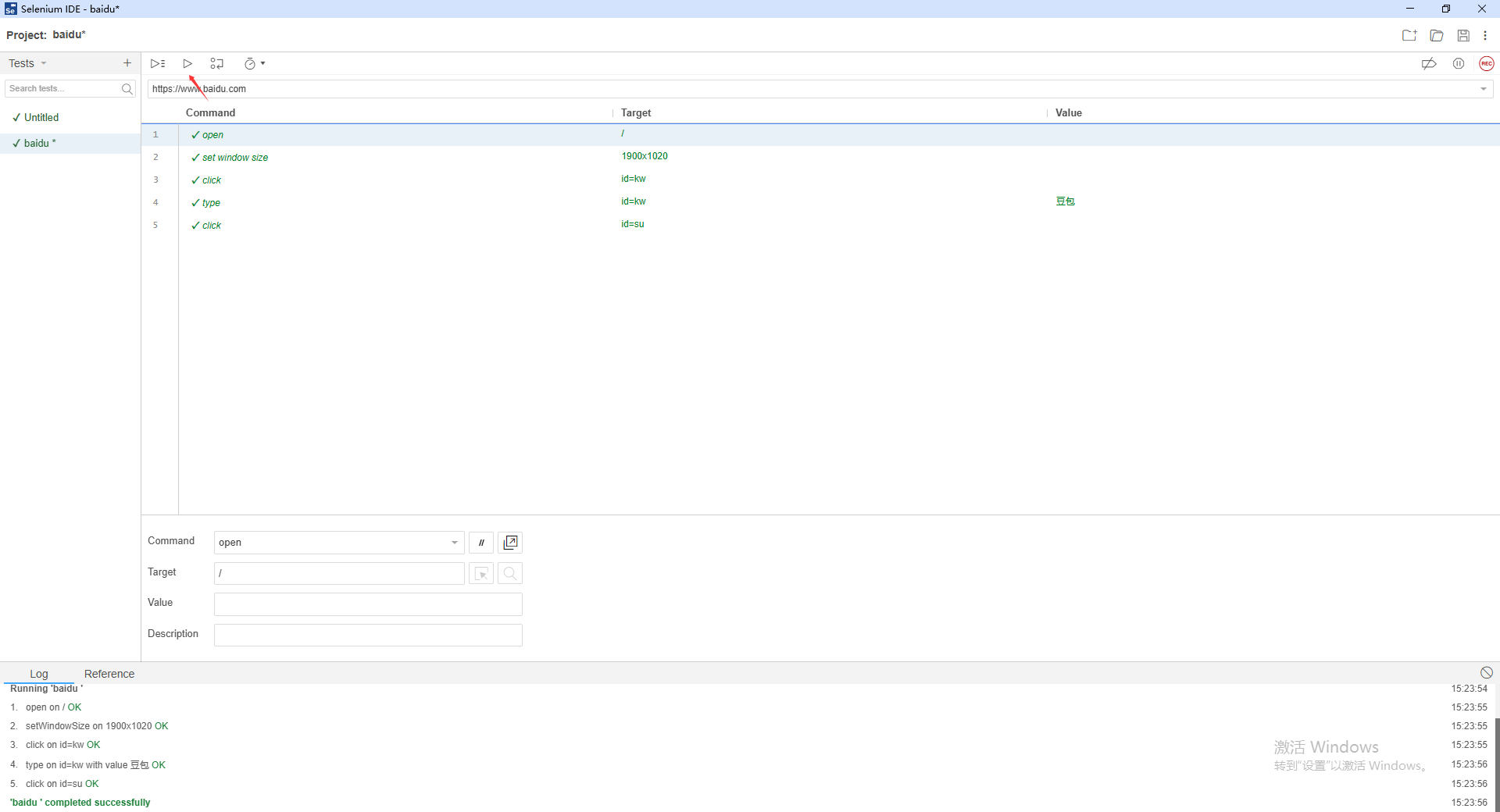Image resolution: width=1500 pixels, height=812 pixels.
Task: Expand the base URL dropdown
Action: point(1484,88)
